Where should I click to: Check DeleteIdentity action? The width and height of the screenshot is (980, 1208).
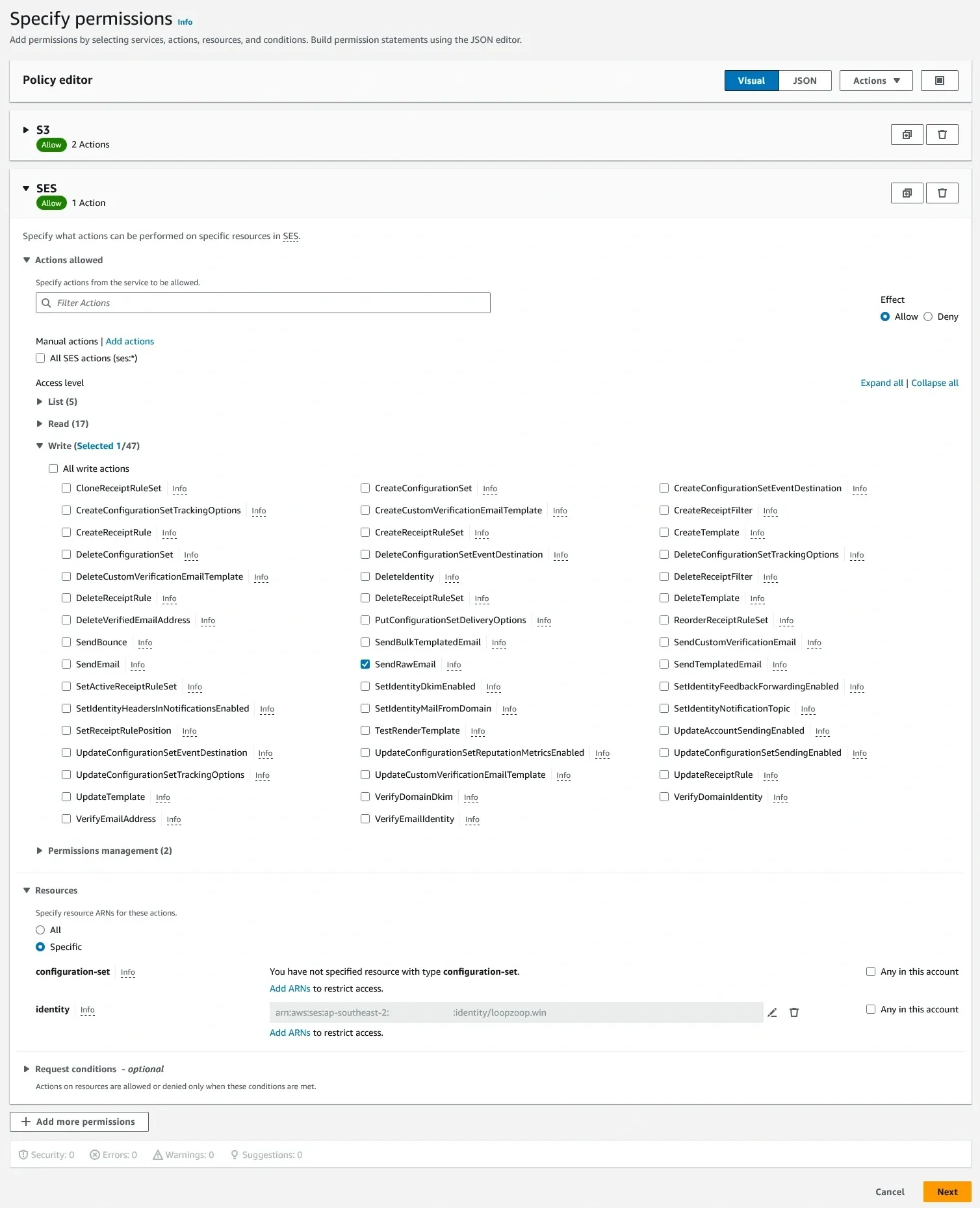tap(365, 576)
